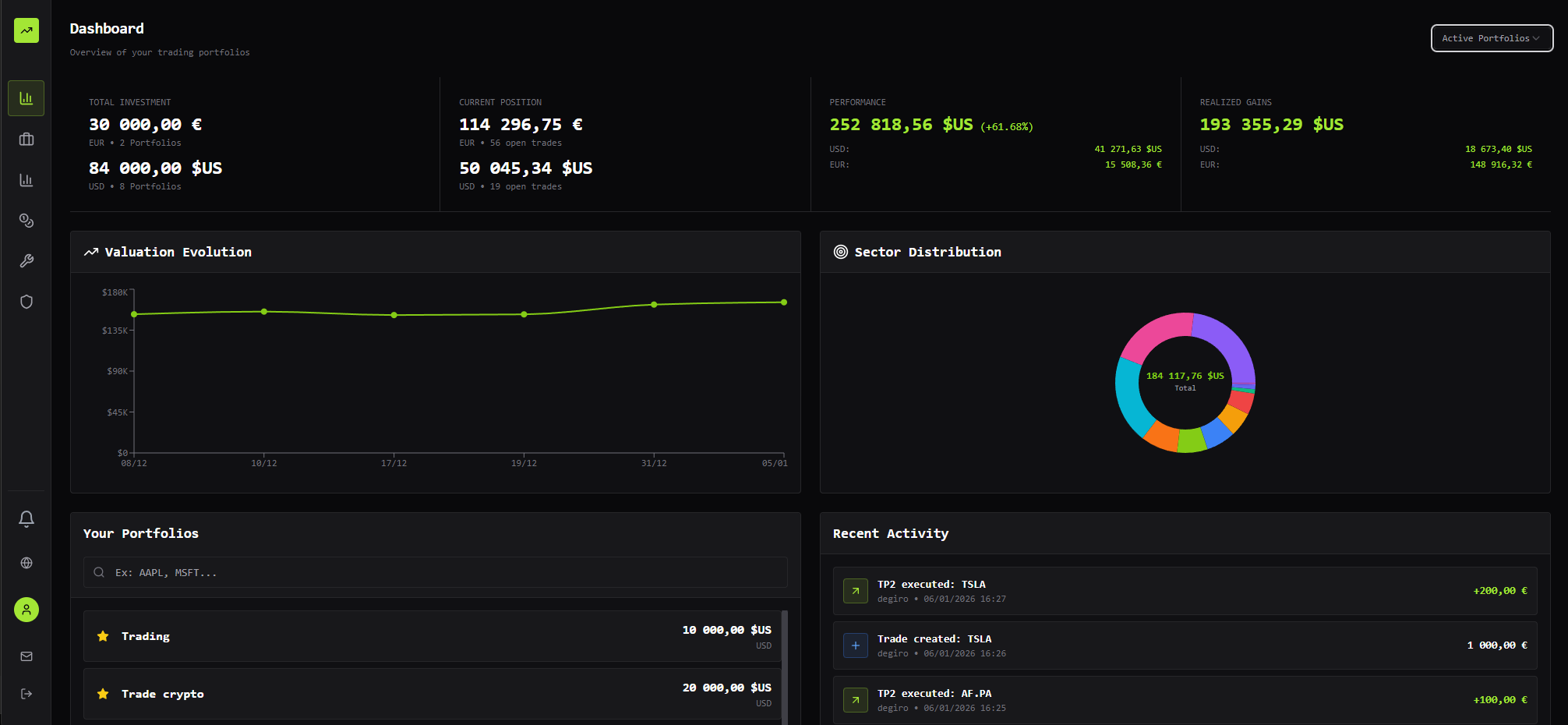Click the green trending-up app logo
1568x725 pixels.
26,30
